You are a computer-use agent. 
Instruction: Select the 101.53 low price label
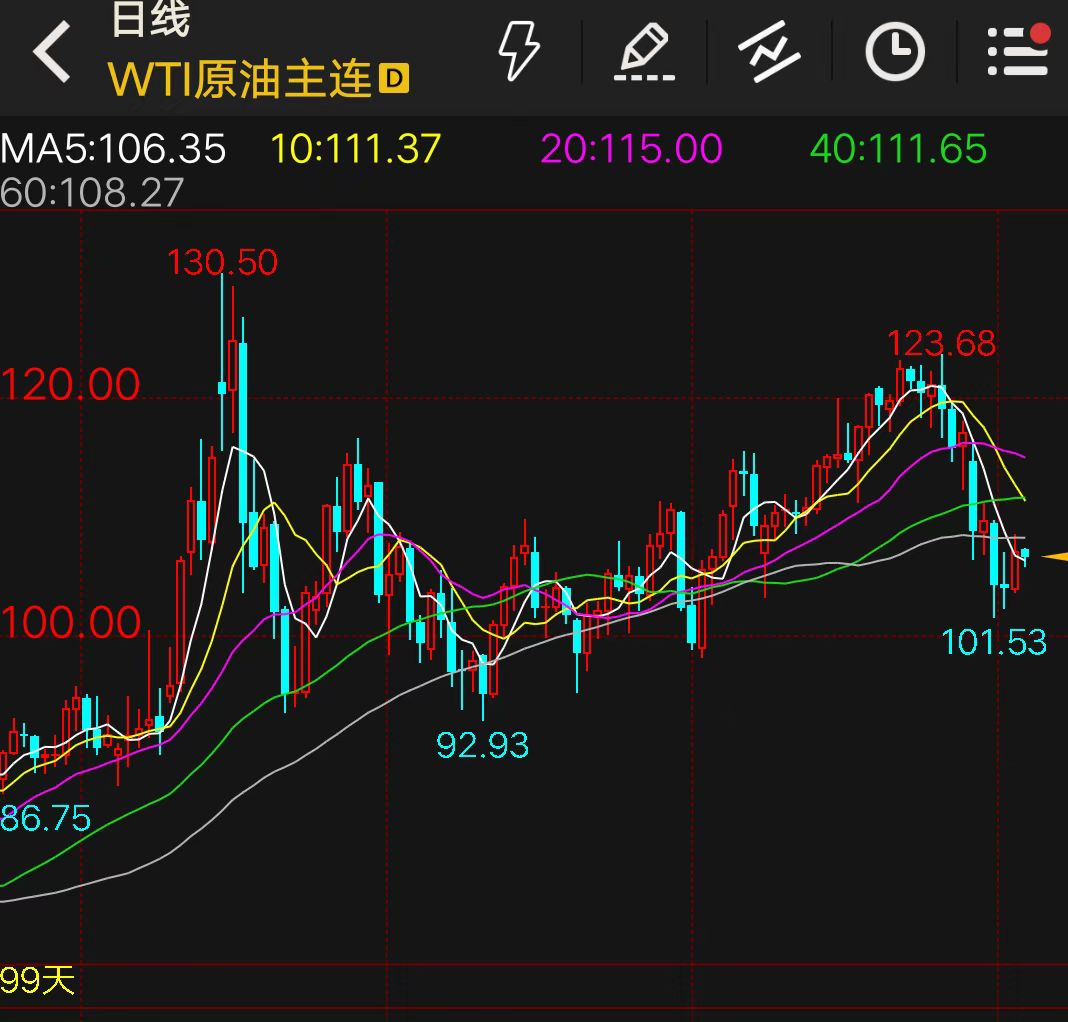[994, 642]
